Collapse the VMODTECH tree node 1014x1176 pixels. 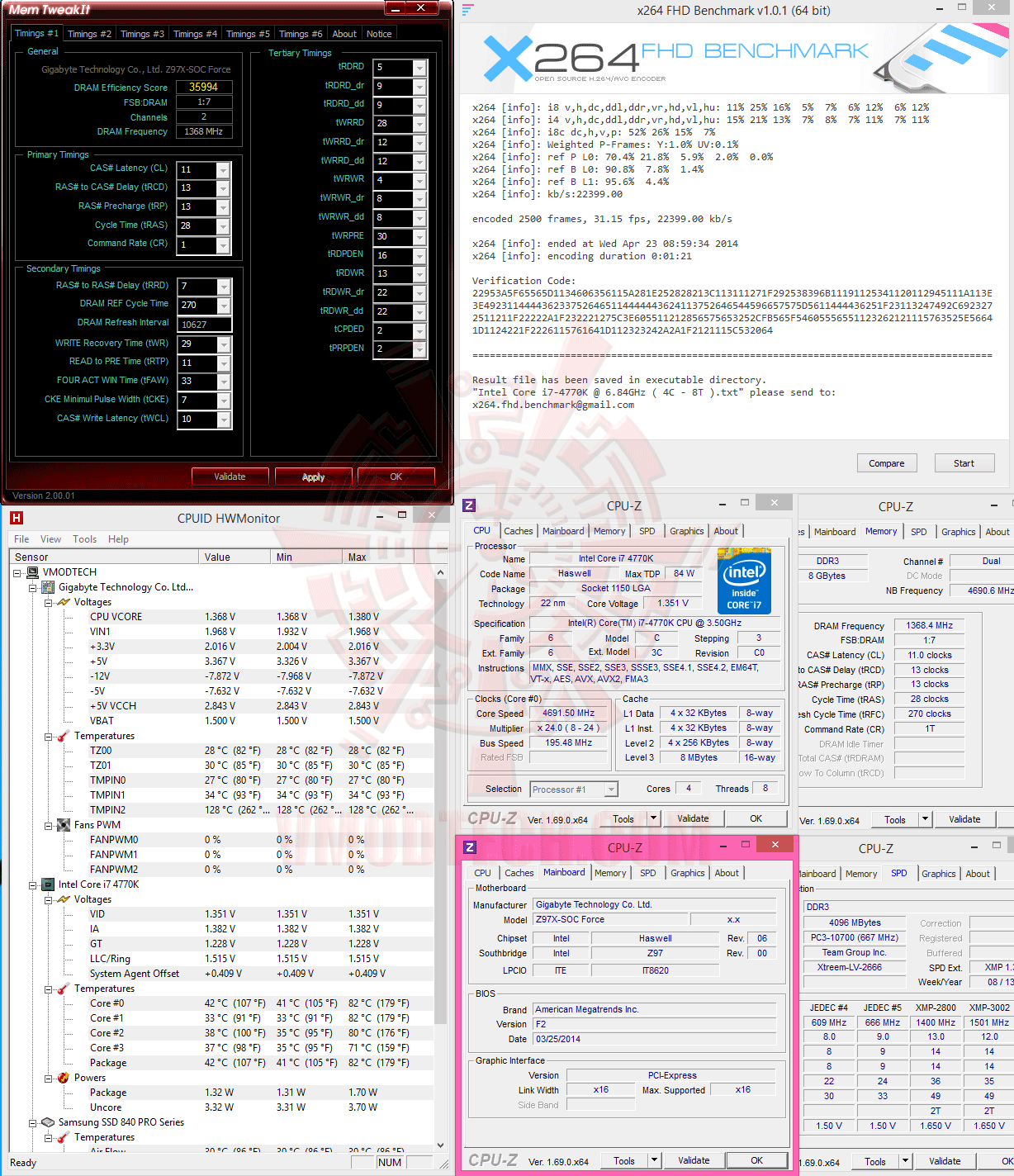point(17,572)
